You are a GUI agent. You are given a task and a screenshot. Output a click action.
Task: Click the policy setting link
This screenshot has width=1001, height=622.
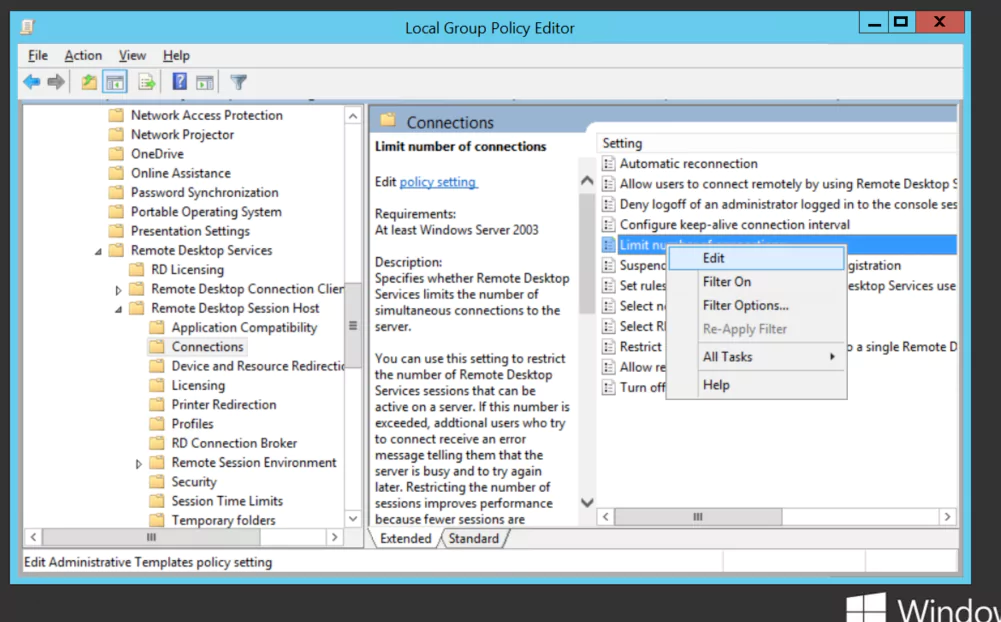click(438, 182)
